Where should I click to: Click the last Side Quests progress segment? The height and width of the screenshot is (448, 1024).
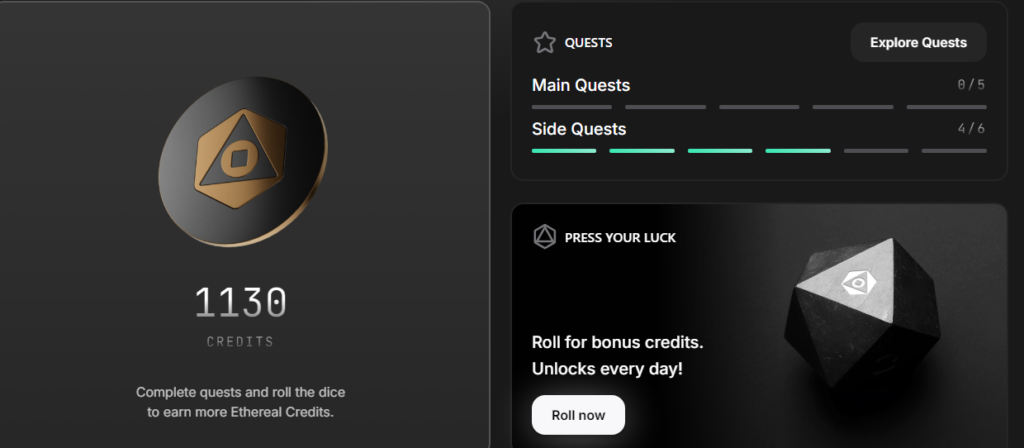953,151
